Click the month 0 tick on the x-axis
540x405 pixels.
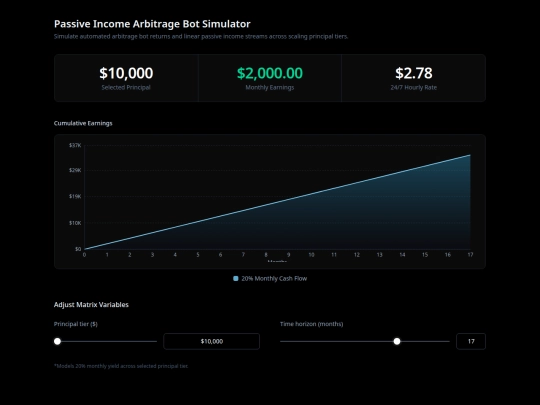[x=84, y=255]
